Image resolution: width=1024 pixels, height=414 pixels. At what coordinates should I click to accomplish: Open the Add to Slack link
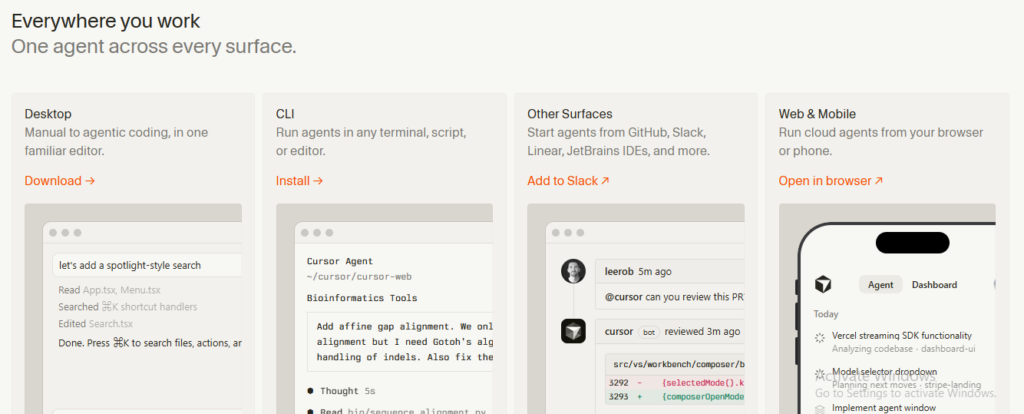click(568, 181)
